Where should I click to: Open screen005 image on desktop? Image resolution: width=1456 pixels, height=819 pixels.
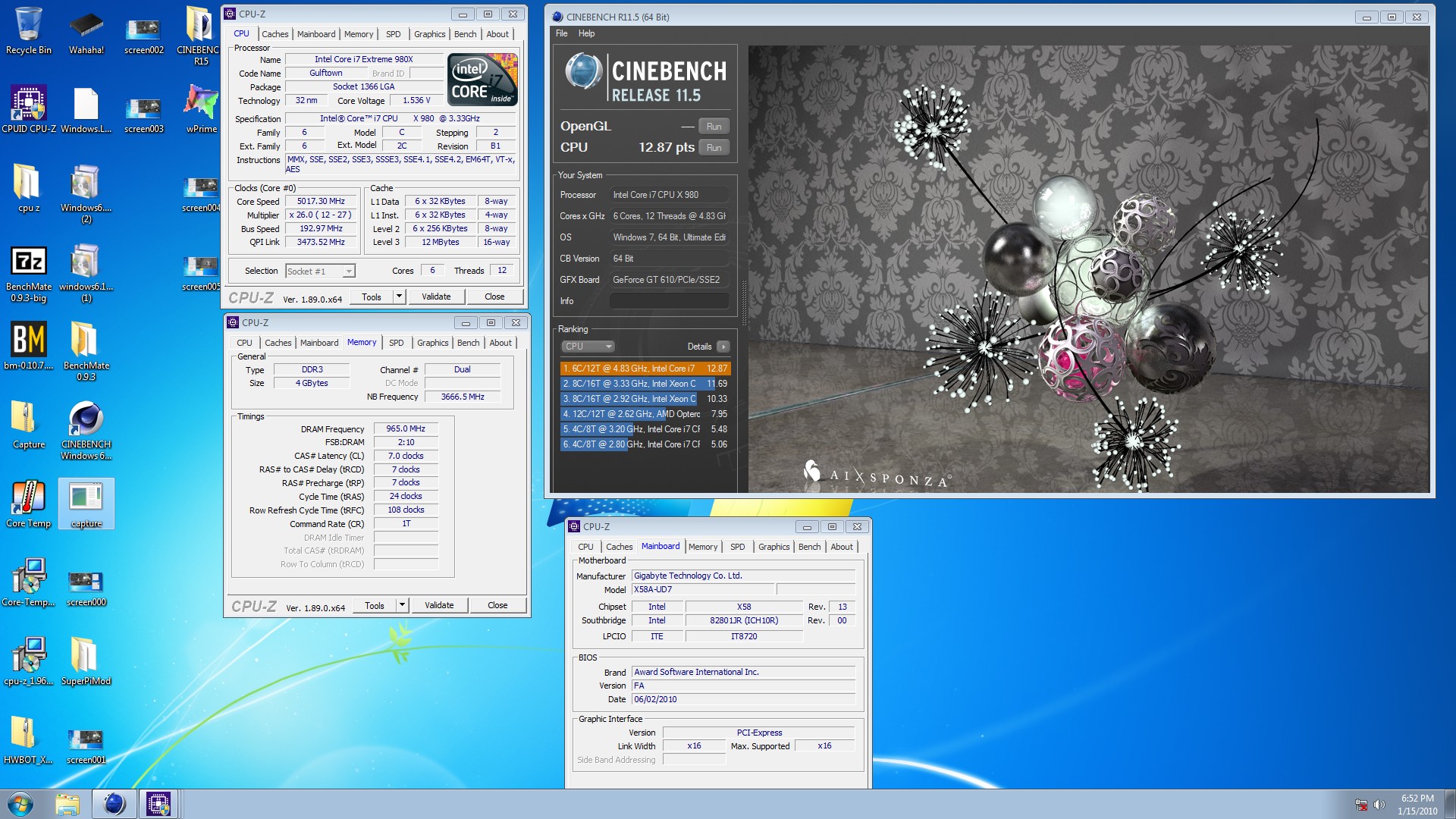[201, 272]
